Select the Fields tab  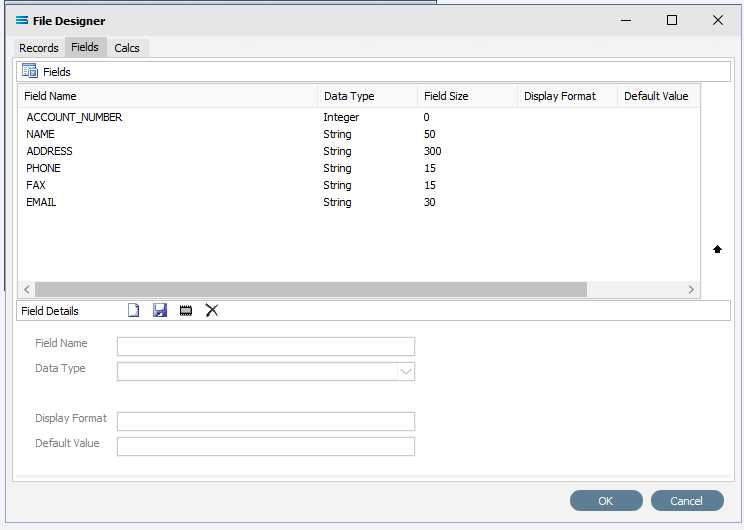(85, 47)
